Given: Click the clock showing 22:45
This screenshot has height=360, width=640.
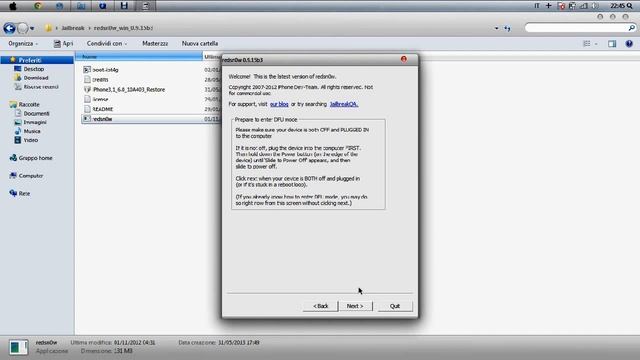Looking at the screenshot, I should click(617, 6).
